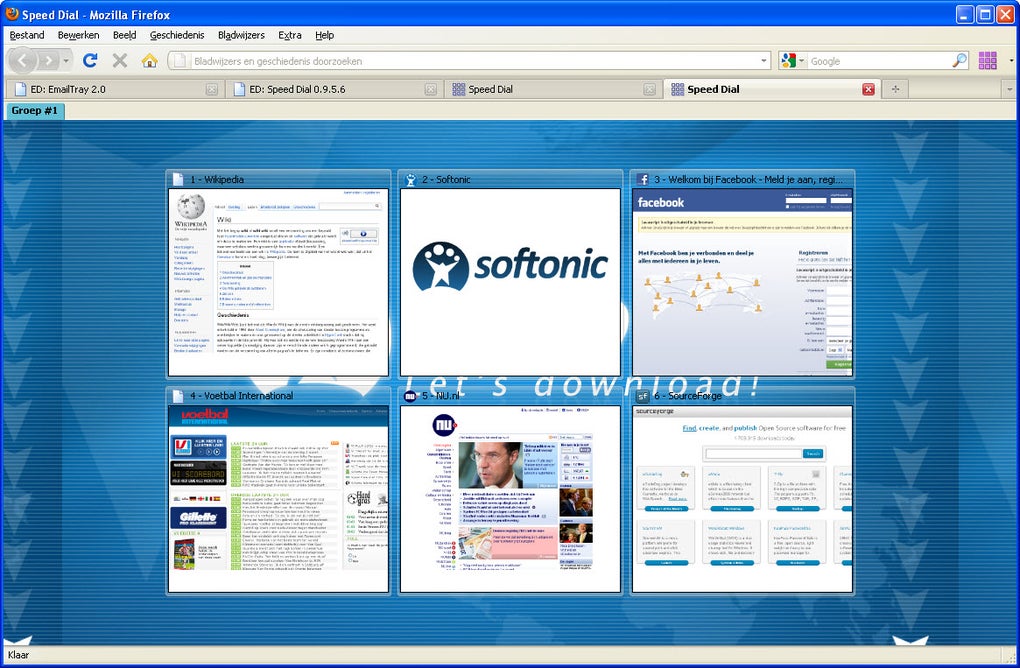Click the 'Klaar' status bar text
This screenshot has height=668, width=1020.
click(x=18, y=655)
